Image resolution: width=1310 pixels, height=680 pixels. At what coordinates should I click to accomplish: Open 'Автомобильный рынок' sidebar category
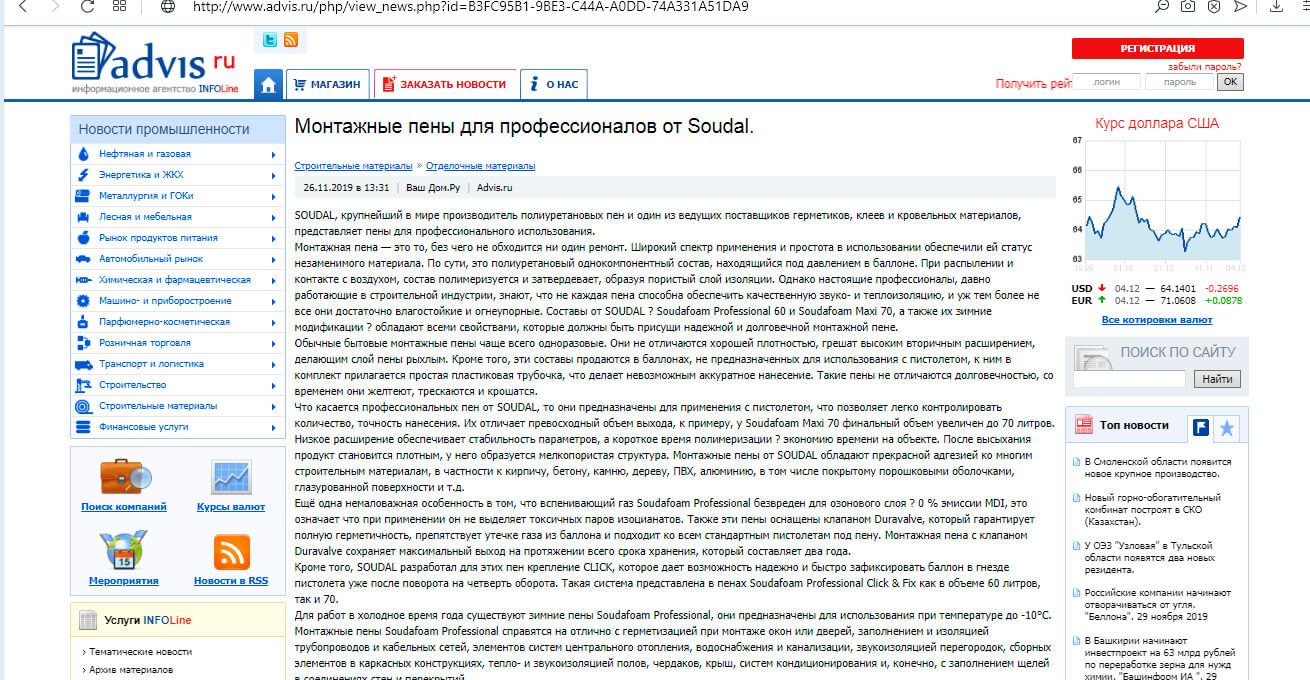(x=151, y=259)
